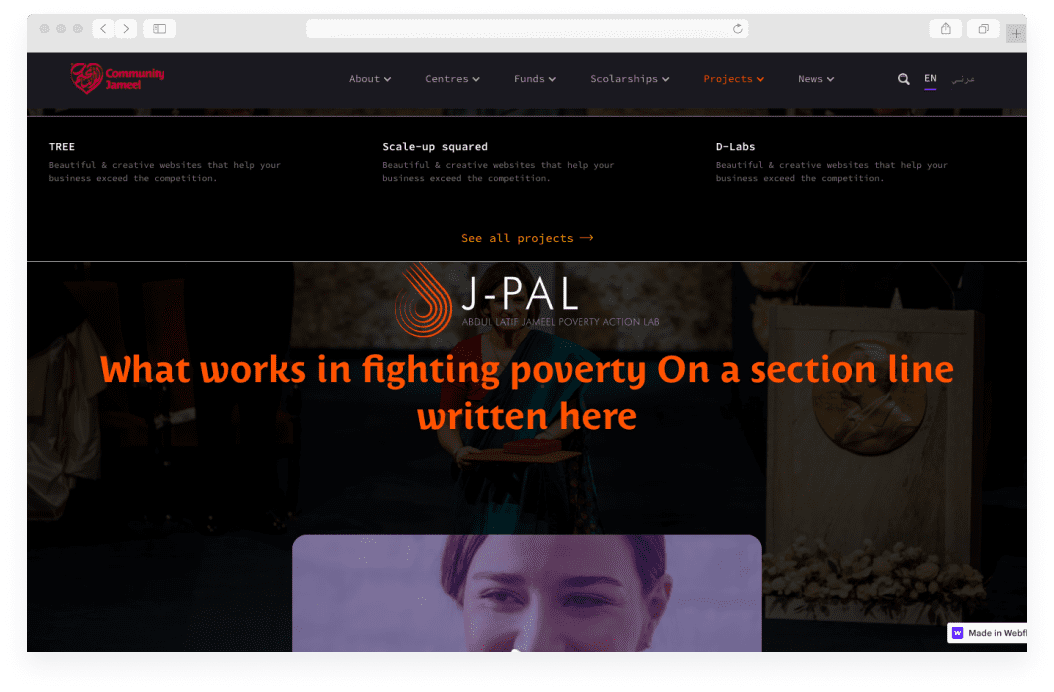Image resolution: width=1054 pixels, height=692 pixels.
Task: Click the What works in fighting poverty heading
Action: [x=527, y=393]
